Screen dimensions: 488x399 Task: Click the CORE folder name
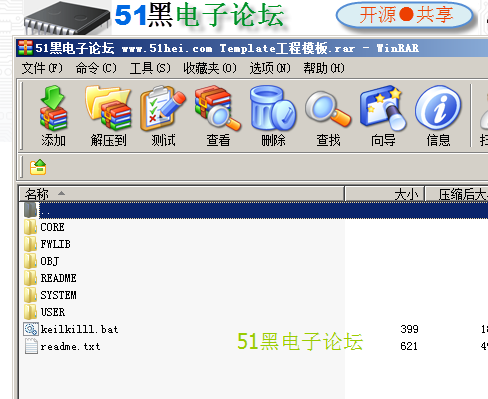[x=52, y=227]
